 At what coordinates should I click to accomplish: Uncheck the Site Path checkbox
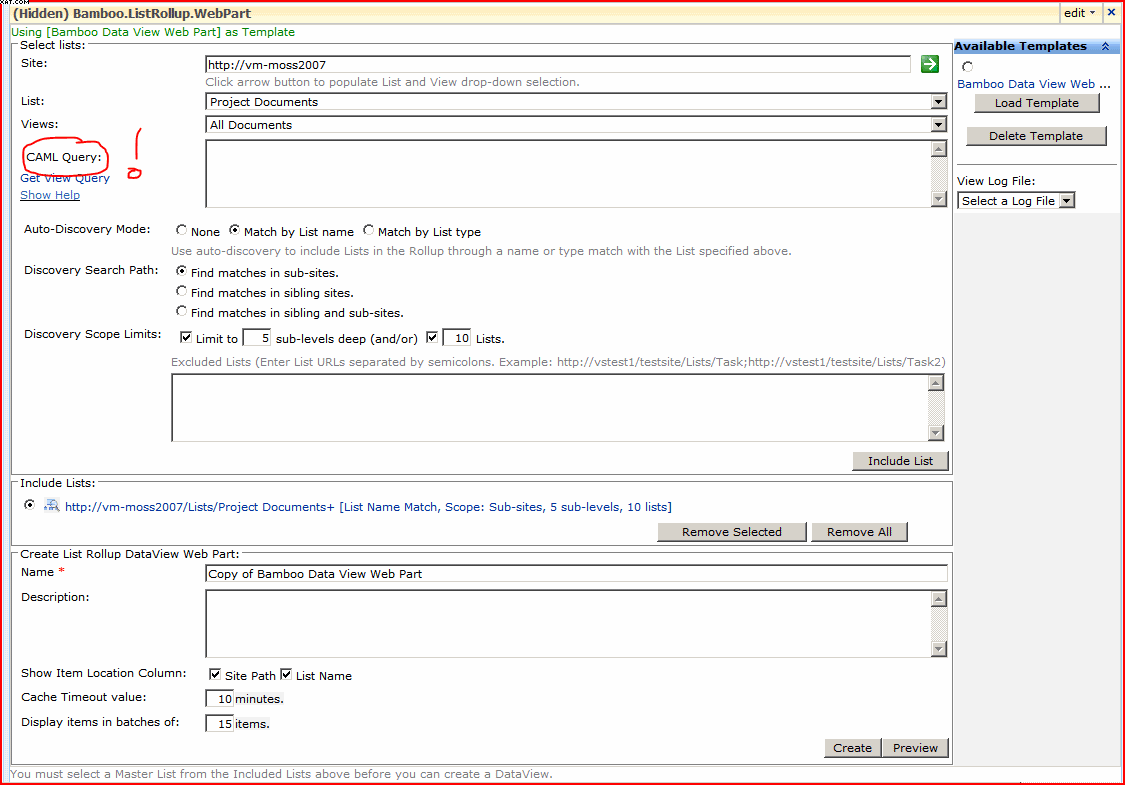coord(215,675)
